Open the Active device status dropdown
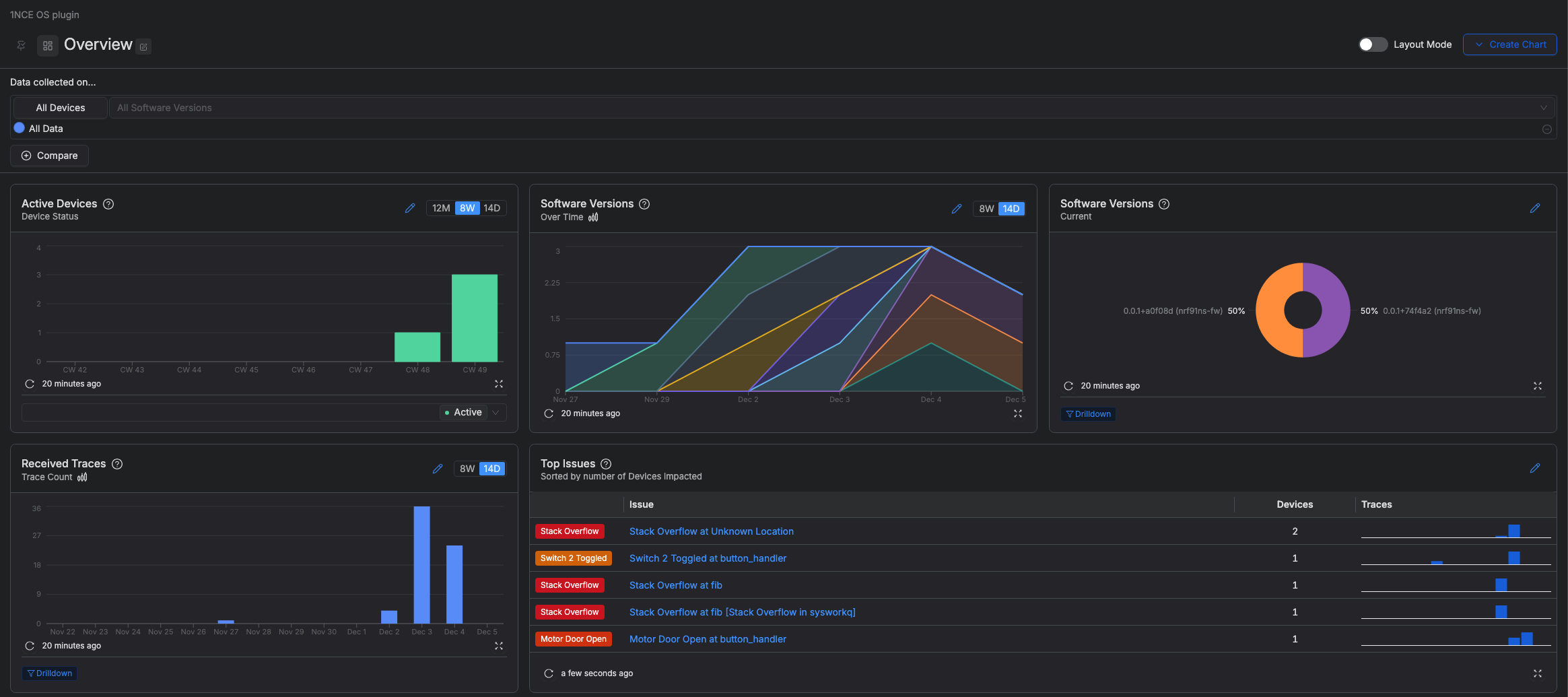Viewport: 1568px width, 697px height. (x=472, y=412)
